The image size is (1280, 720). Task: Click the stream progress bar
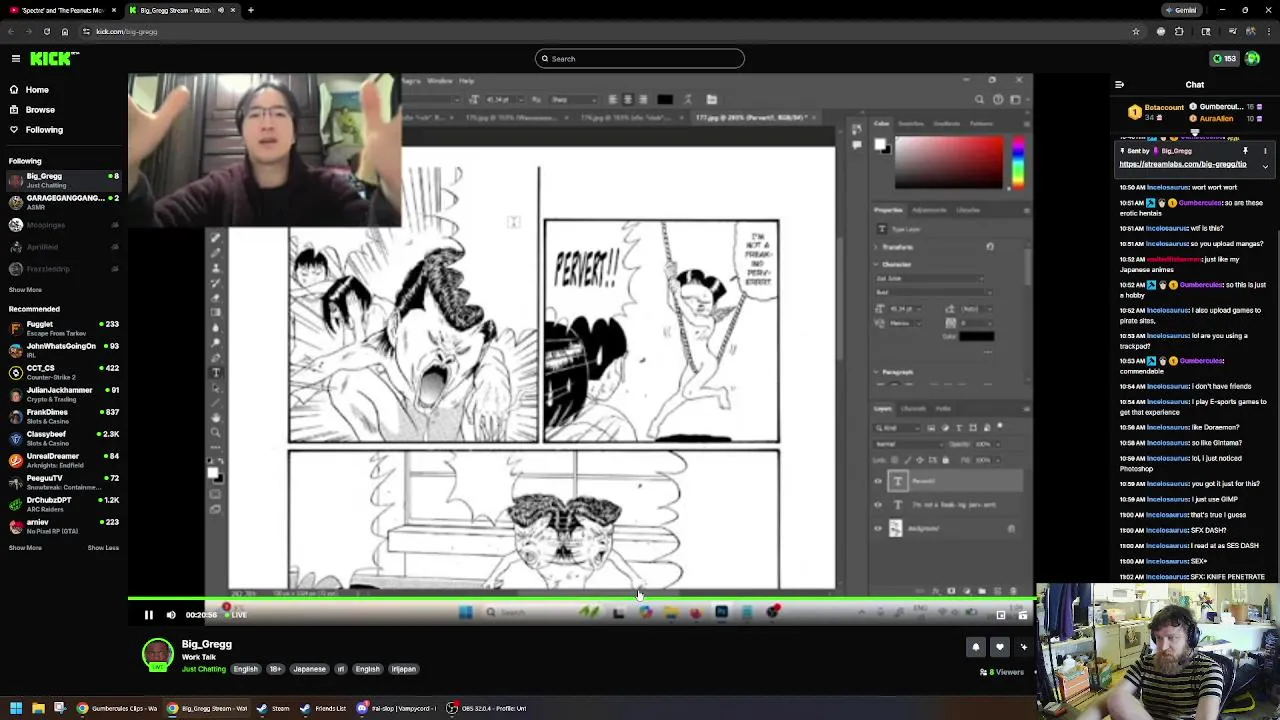[x=580, y=599]
